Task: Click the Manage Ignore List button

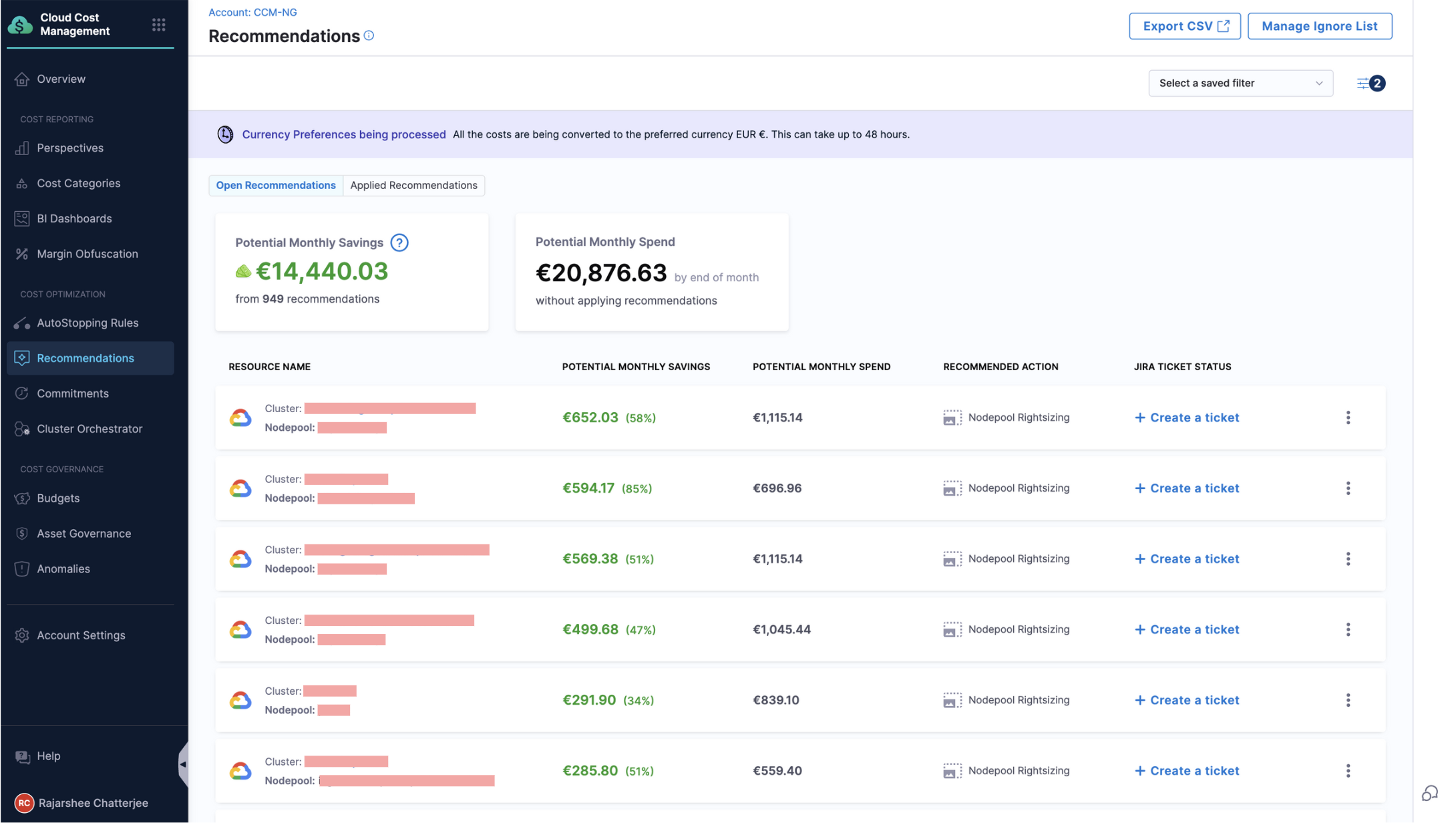Action: click(1319, 26)
